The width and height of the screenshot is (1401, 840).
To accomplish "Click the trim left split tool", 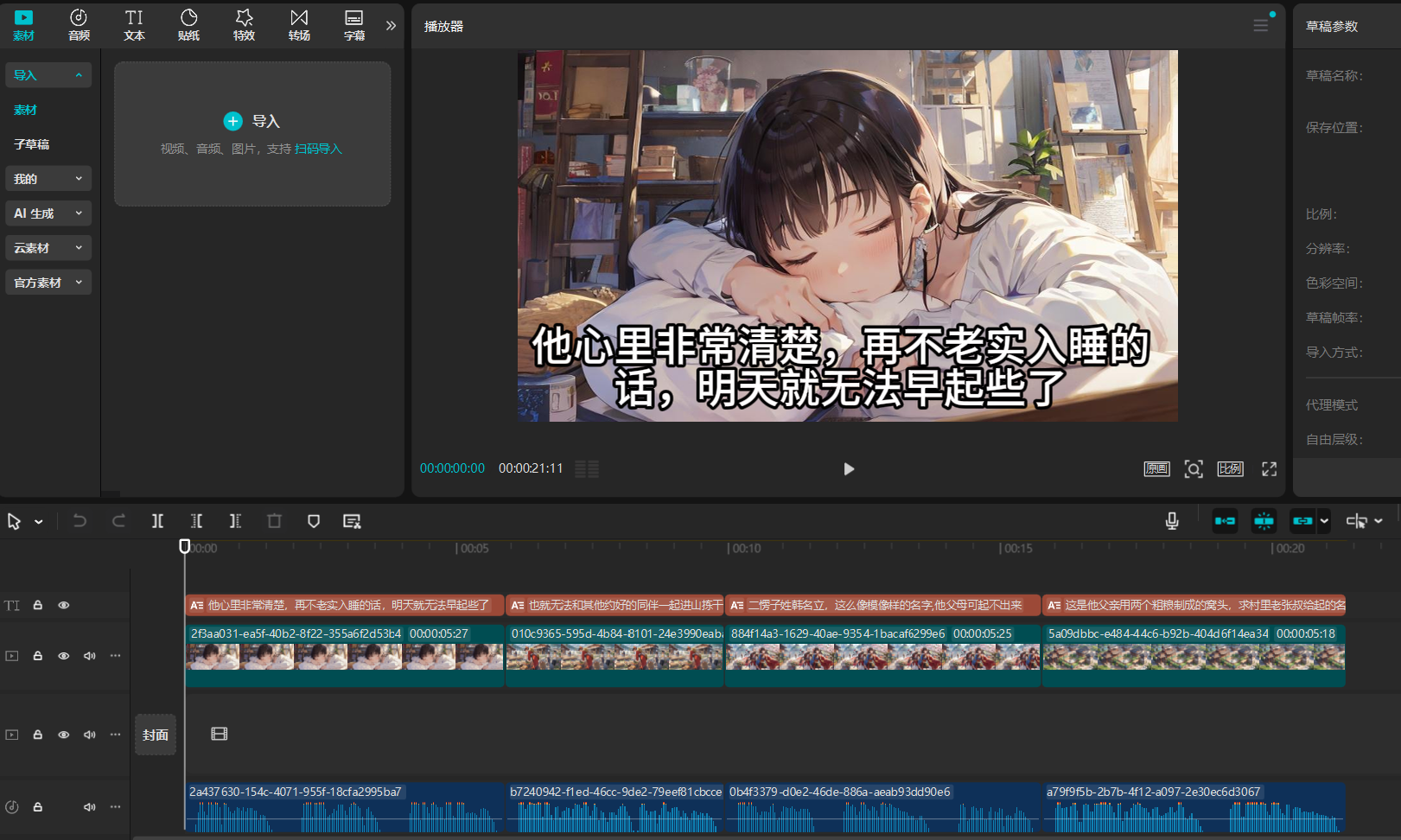I will click(x=196, y=520).
